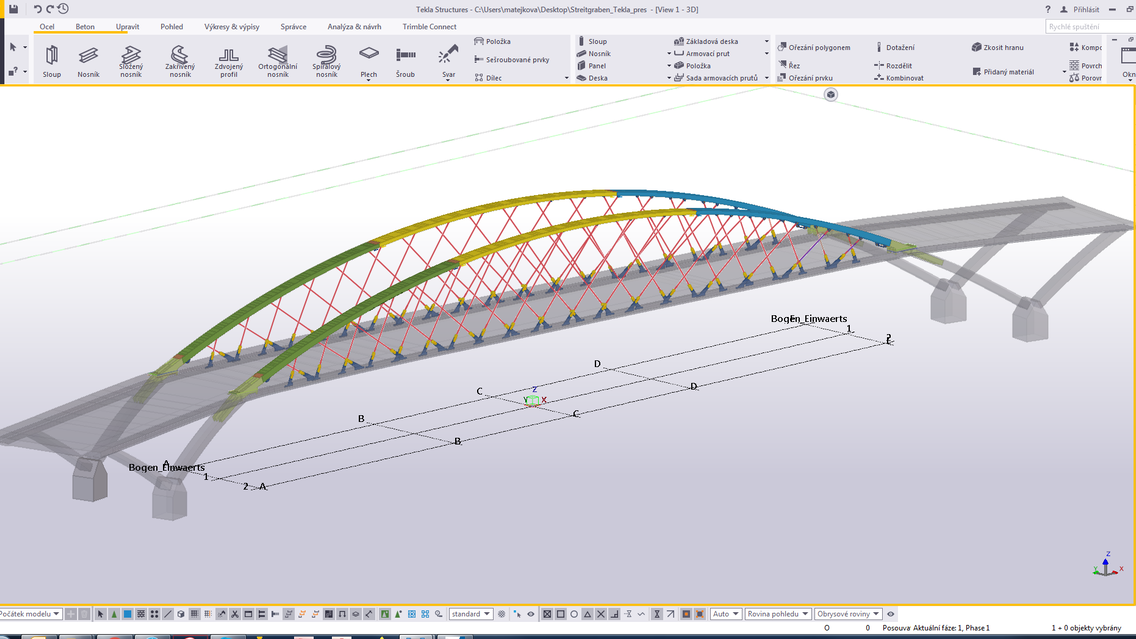The image size is (1136, 639).
Task: Open the Výkresy & výpisy tab
Action: pyautogui.click(x=232, y=26)
